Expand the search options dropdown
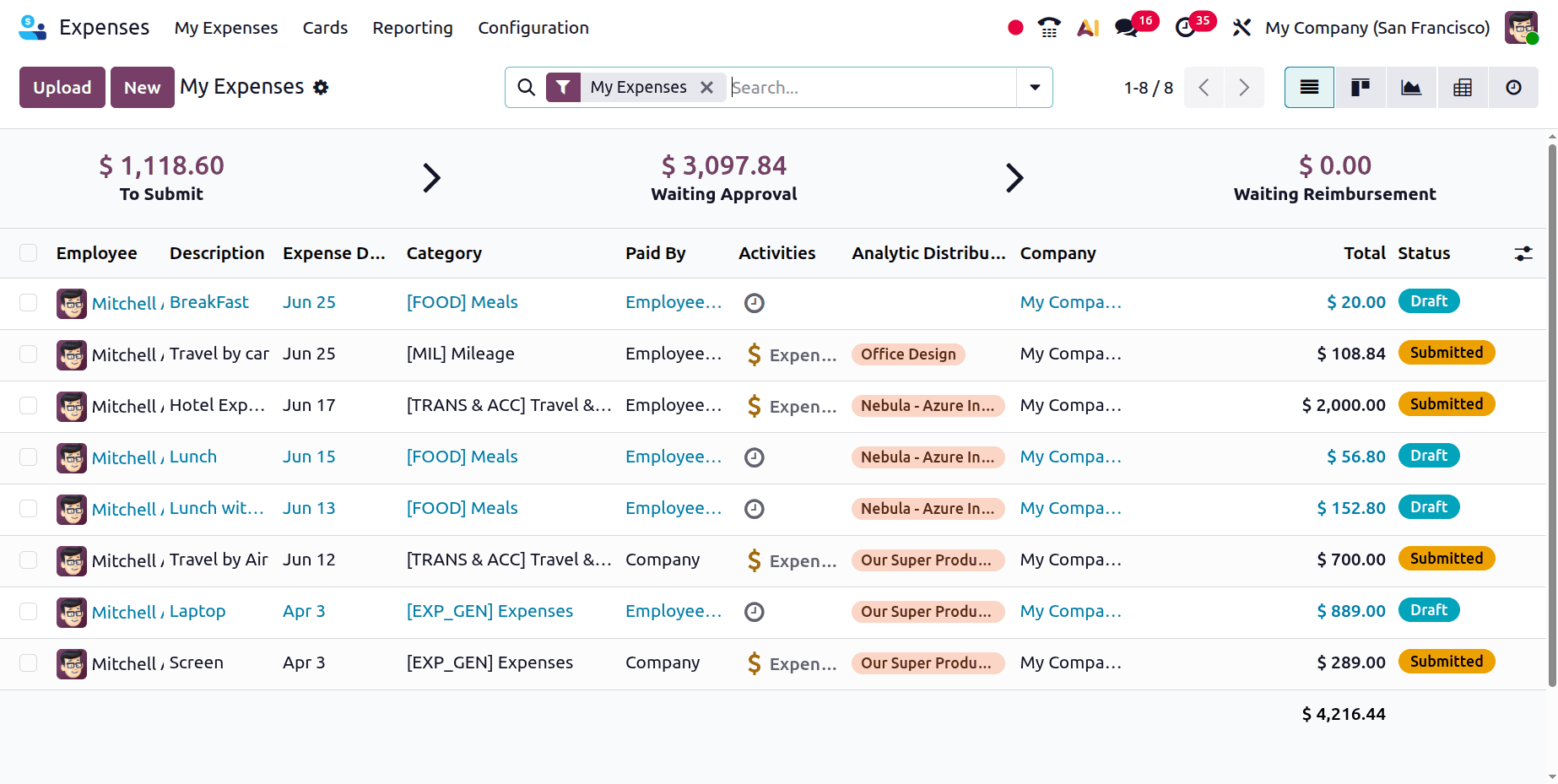Image resolution: width=1558 pixels, height=784 pixels. [x=1035, y=87]
